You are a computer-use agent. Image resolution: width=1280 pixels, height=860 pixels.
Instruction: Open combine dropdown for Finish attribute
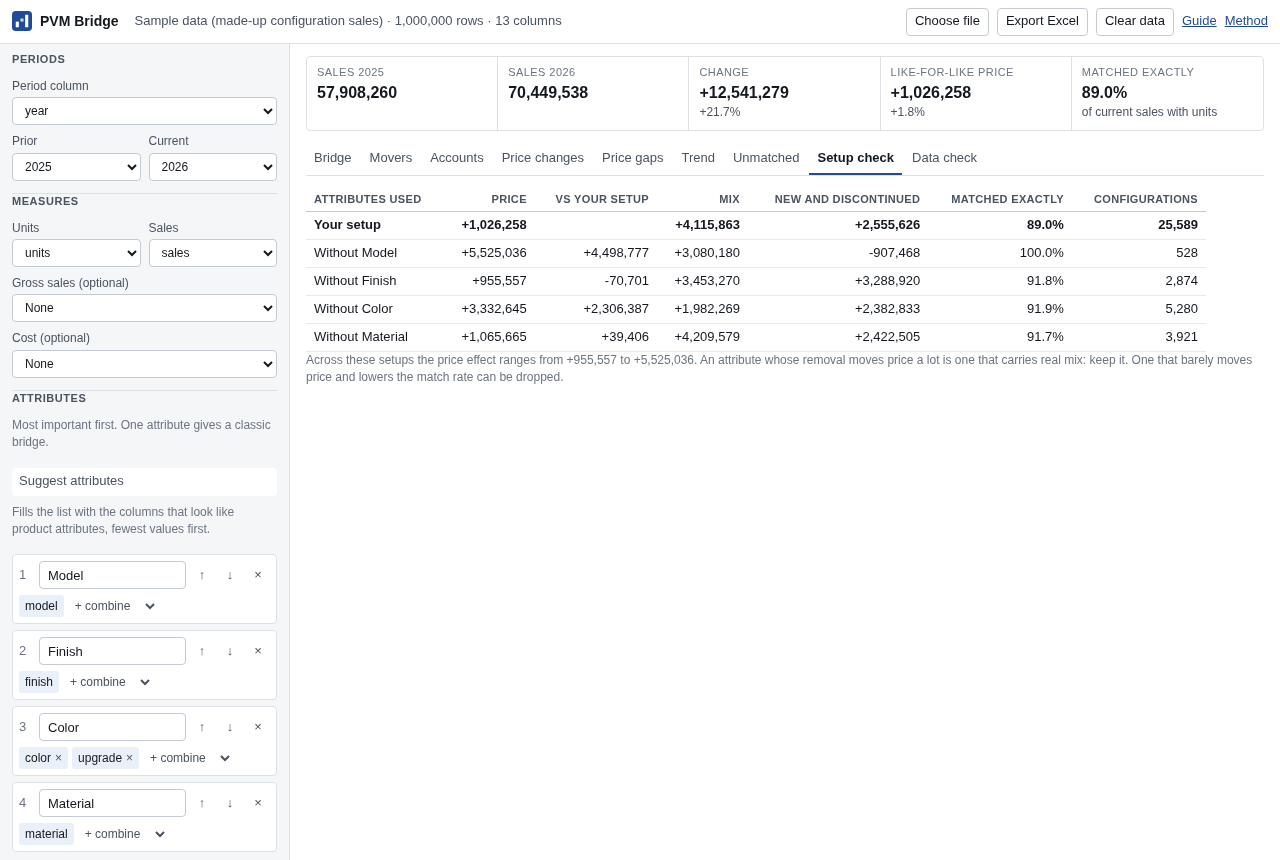[x=108, y=682]
